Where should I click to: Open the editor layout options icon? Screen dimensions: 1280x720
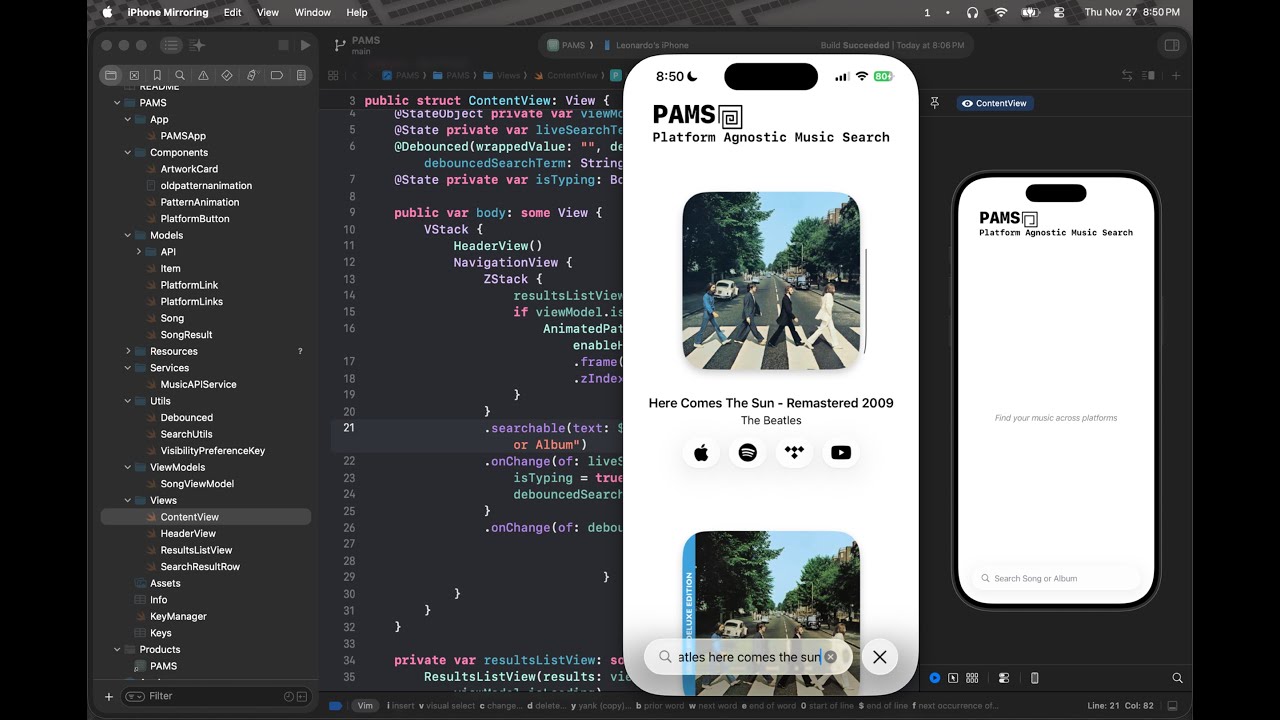click(1150, 75)
